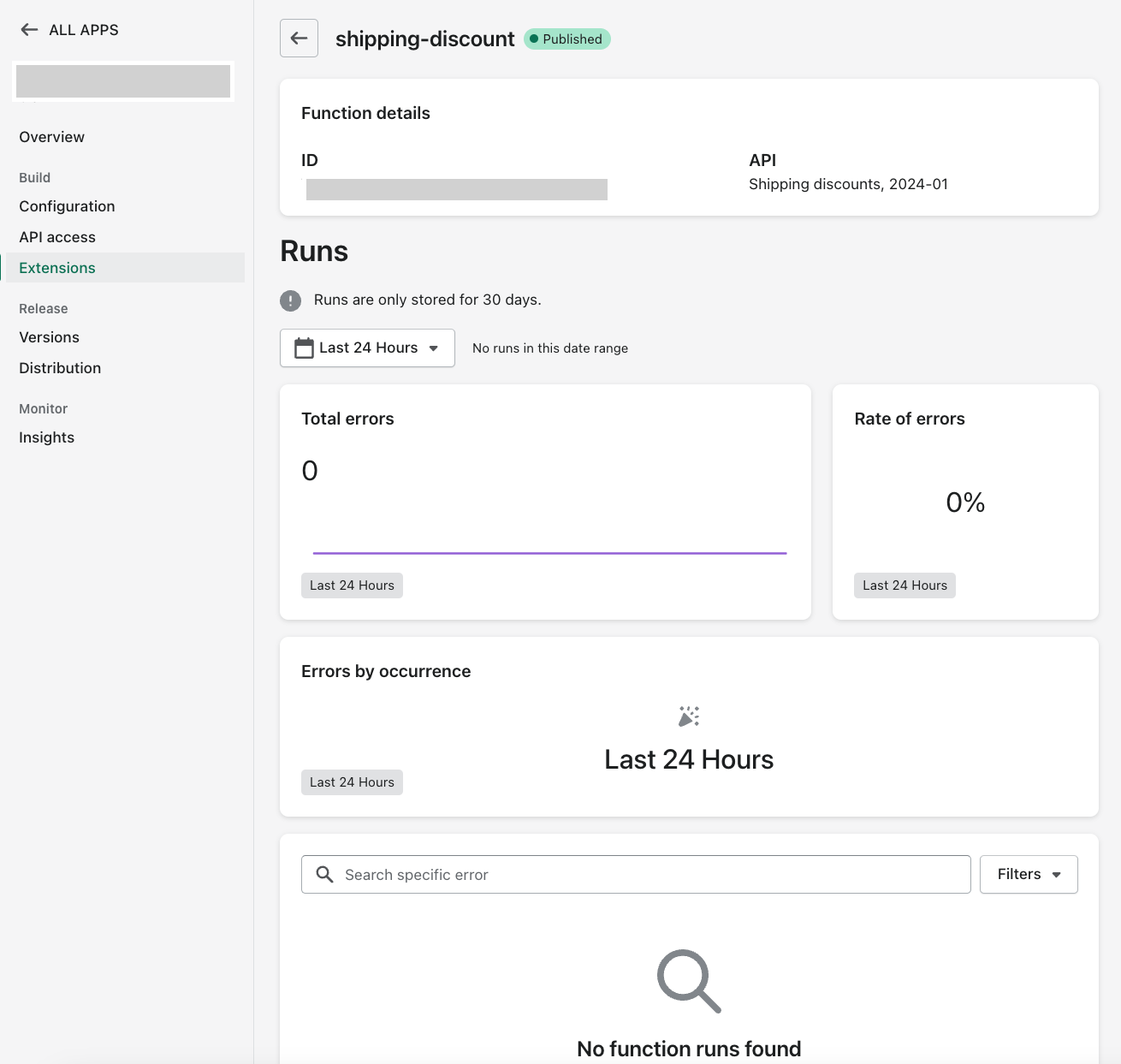Click the calendar icon in date range button
Screen dimensions: 1121x1064
point(304,348)
